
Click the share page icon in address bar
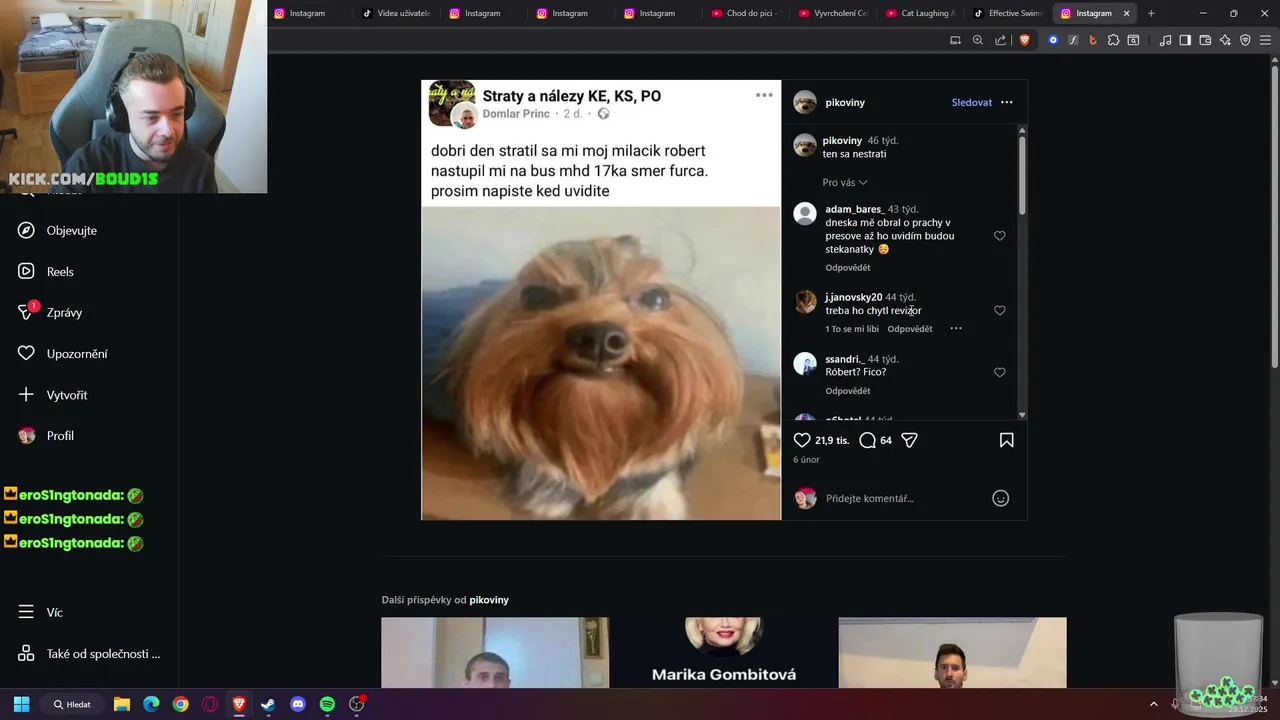click(1001, 40)
